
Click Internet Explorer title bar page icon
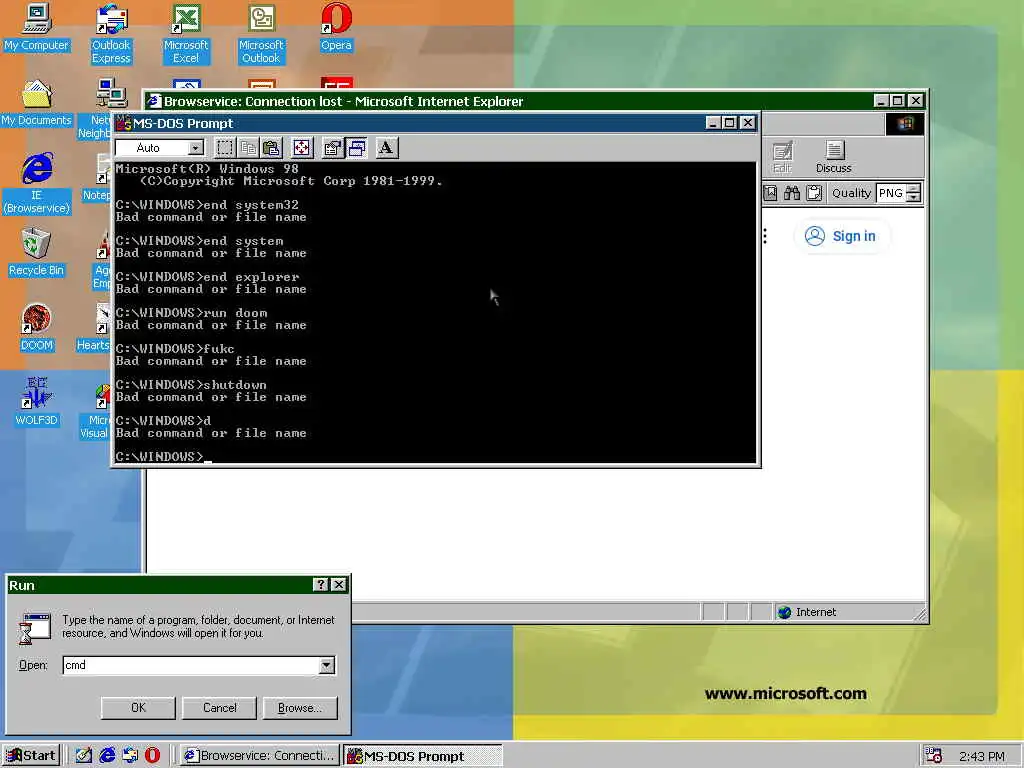tap(153, 101)
